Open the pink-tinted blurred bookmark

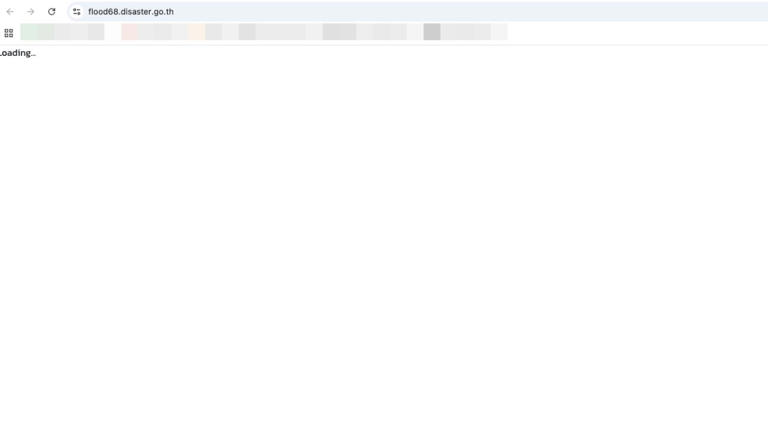click(x=130, y=32)
